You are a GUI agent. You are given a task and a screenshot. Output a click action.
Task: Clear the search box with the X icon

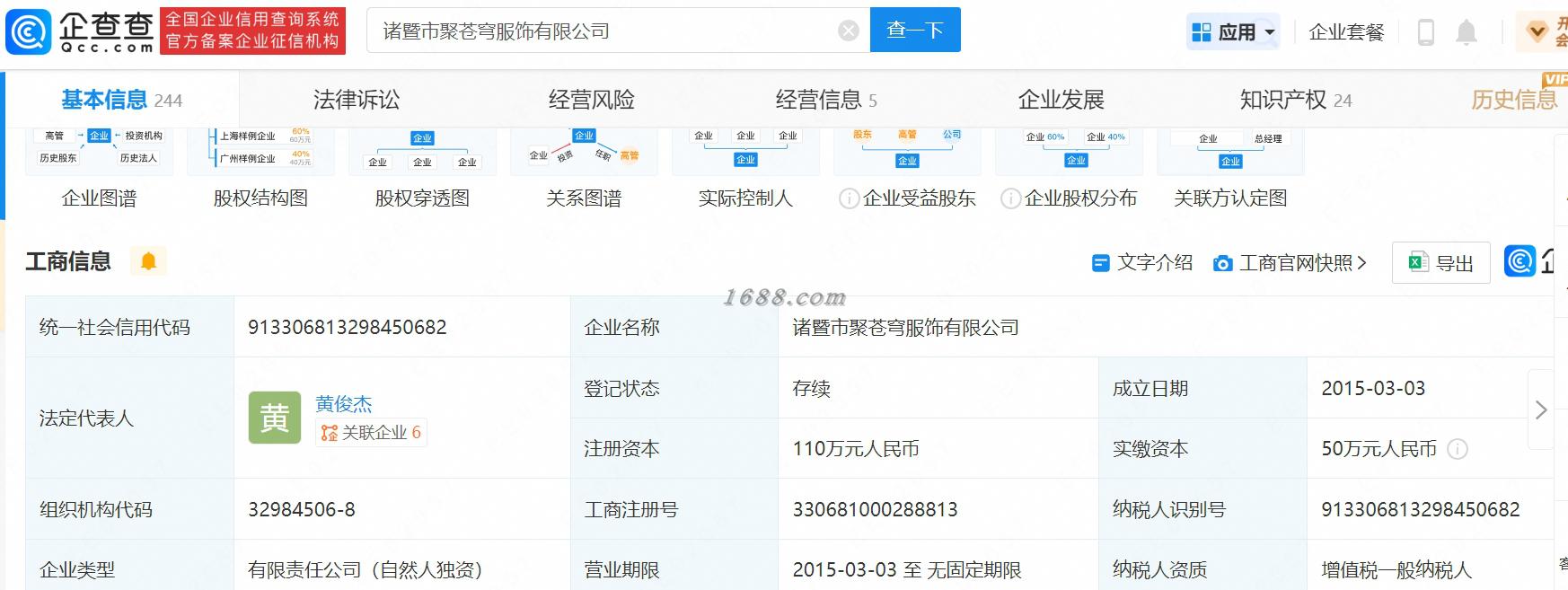(x=848, y=31)
